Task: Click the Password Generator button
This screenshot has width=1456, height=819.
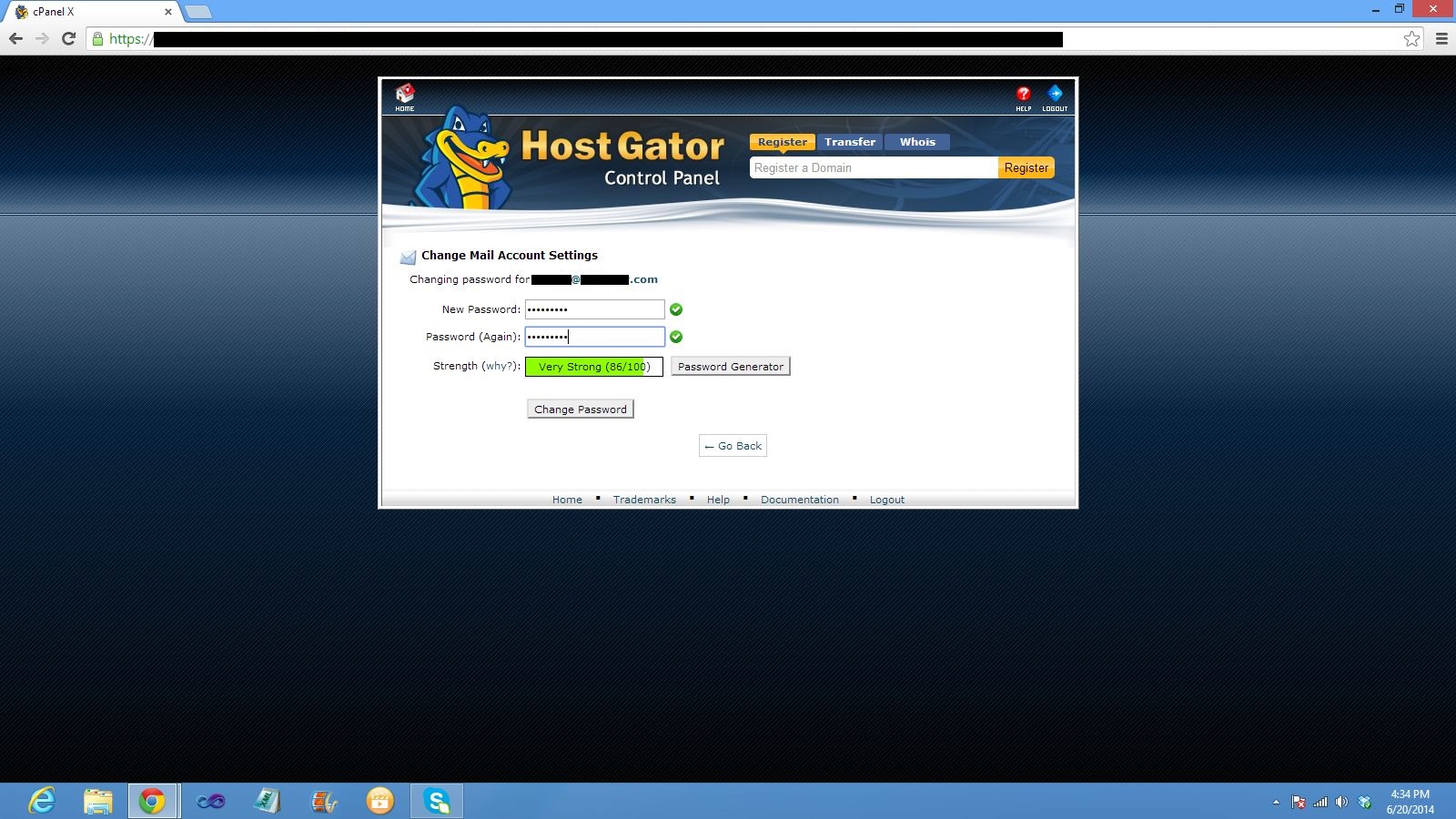Action: [x=731, y=366]
